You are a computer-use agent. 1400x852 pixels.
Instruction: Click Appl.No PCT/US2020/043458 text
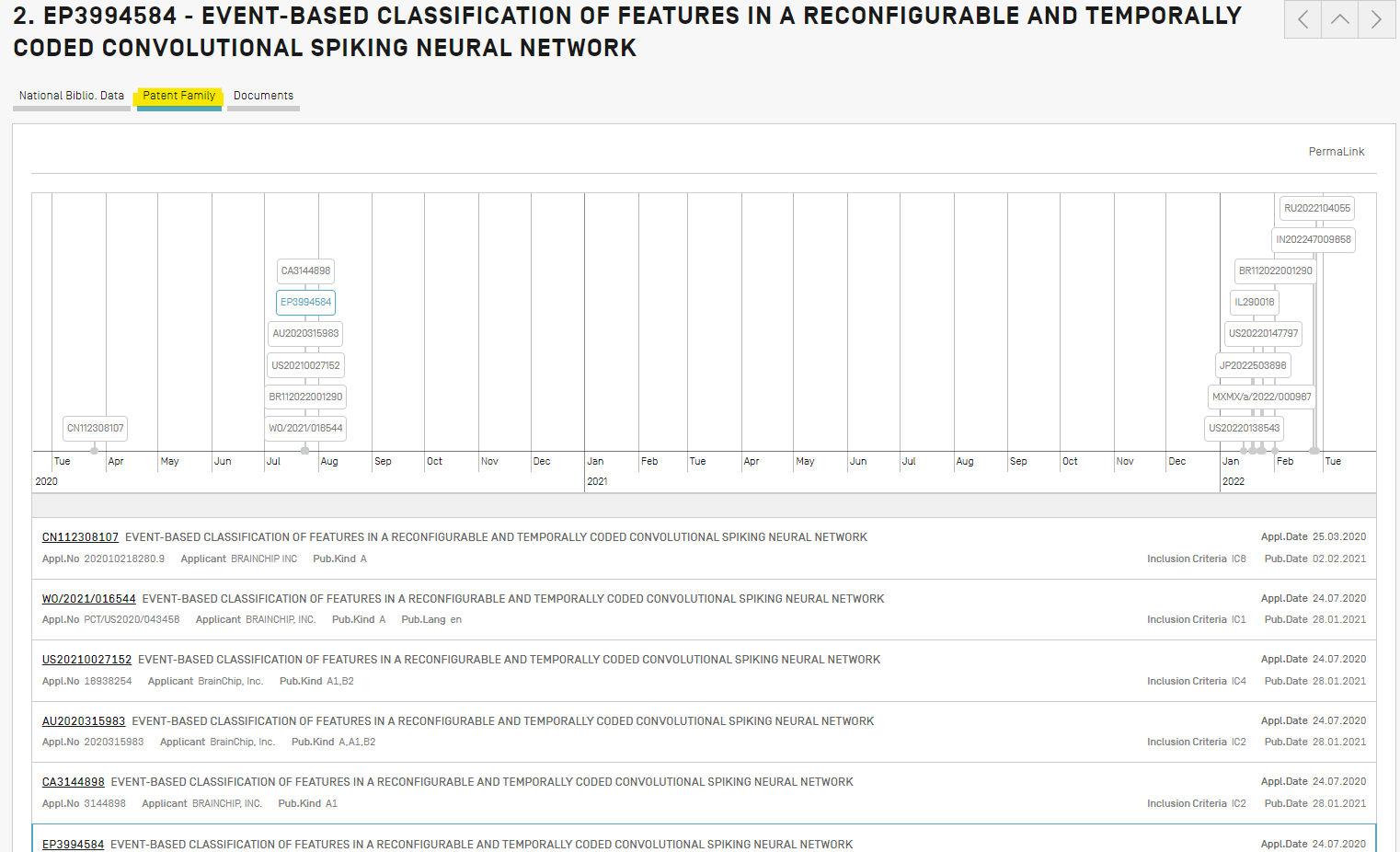pos(111,620)
